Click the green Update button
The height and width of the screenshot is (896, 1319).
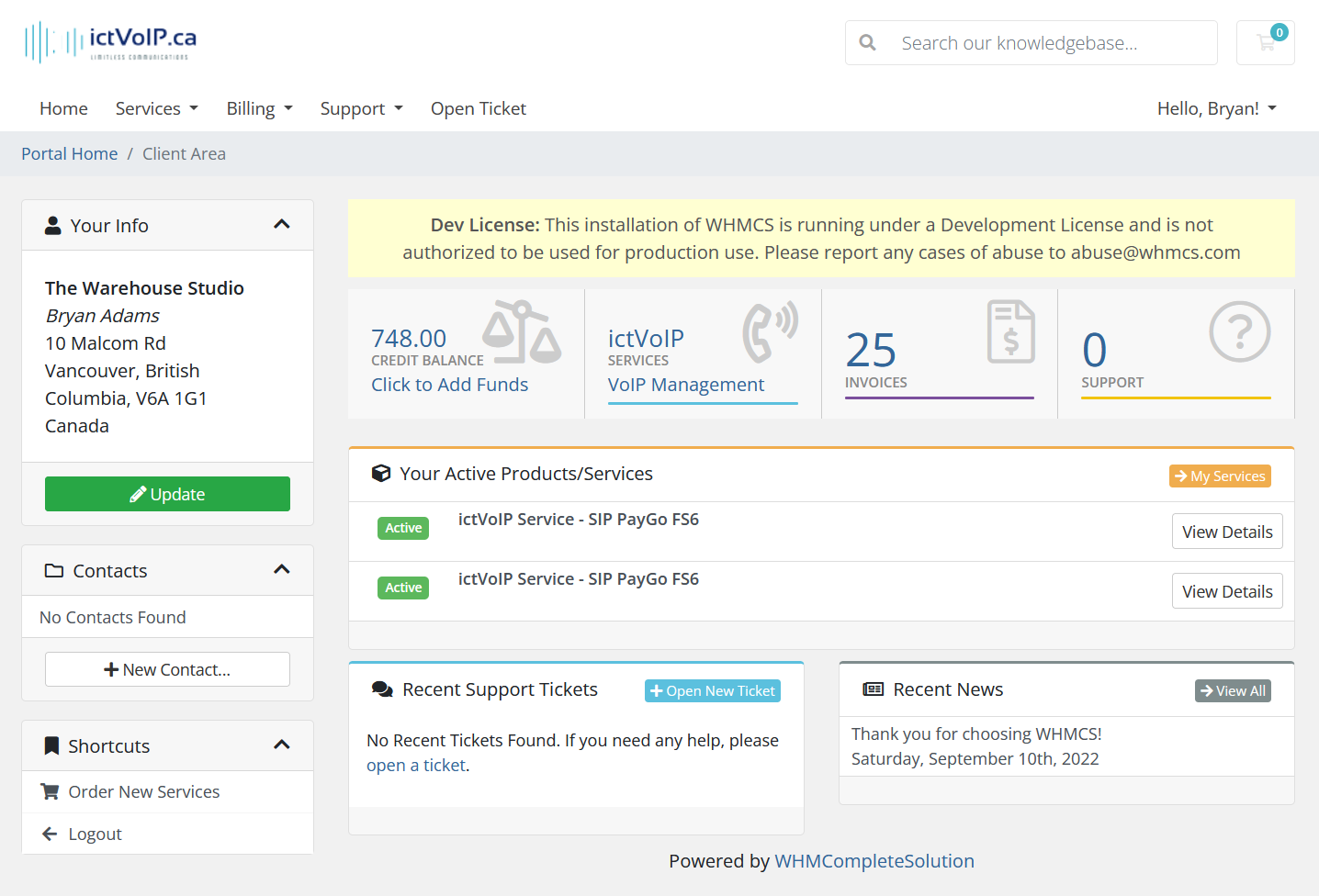click(x=167, y=494)
